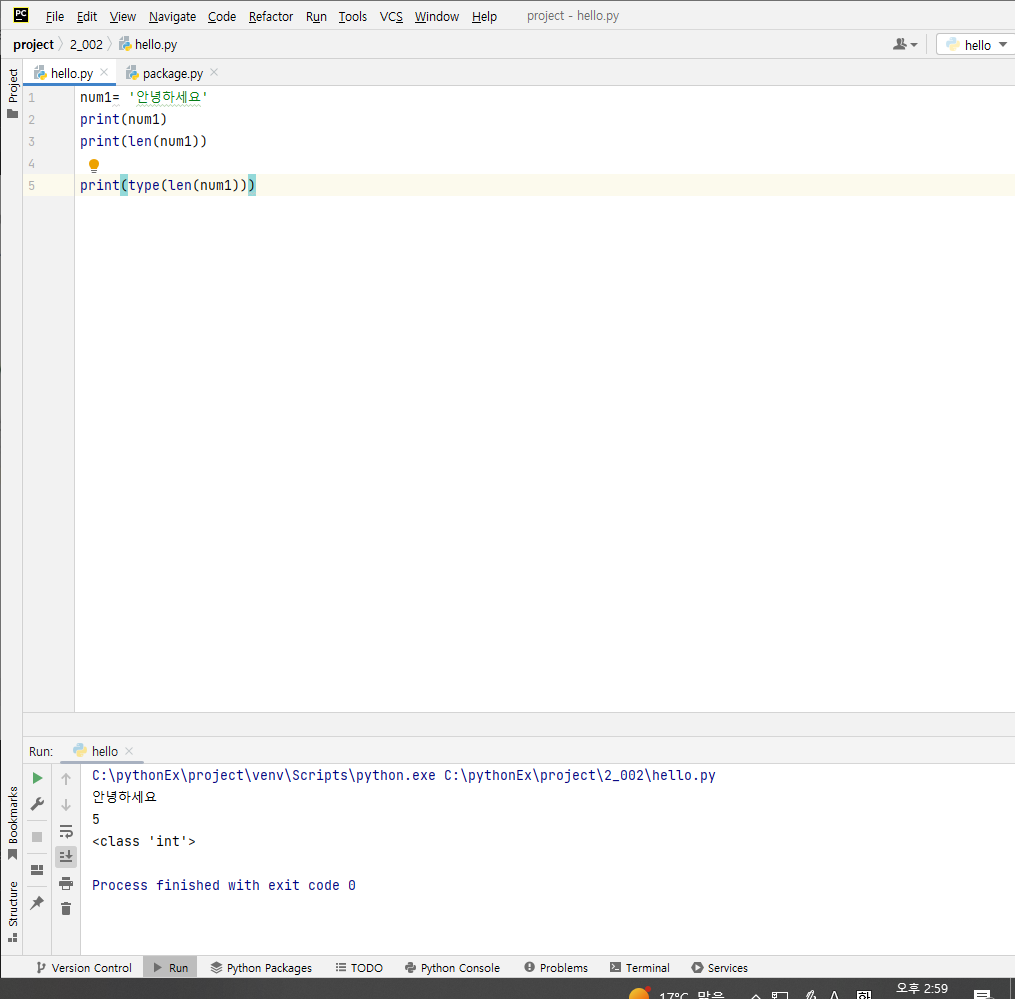
Task: Click the intention lightbulb icon
Action: coord(94,165)
